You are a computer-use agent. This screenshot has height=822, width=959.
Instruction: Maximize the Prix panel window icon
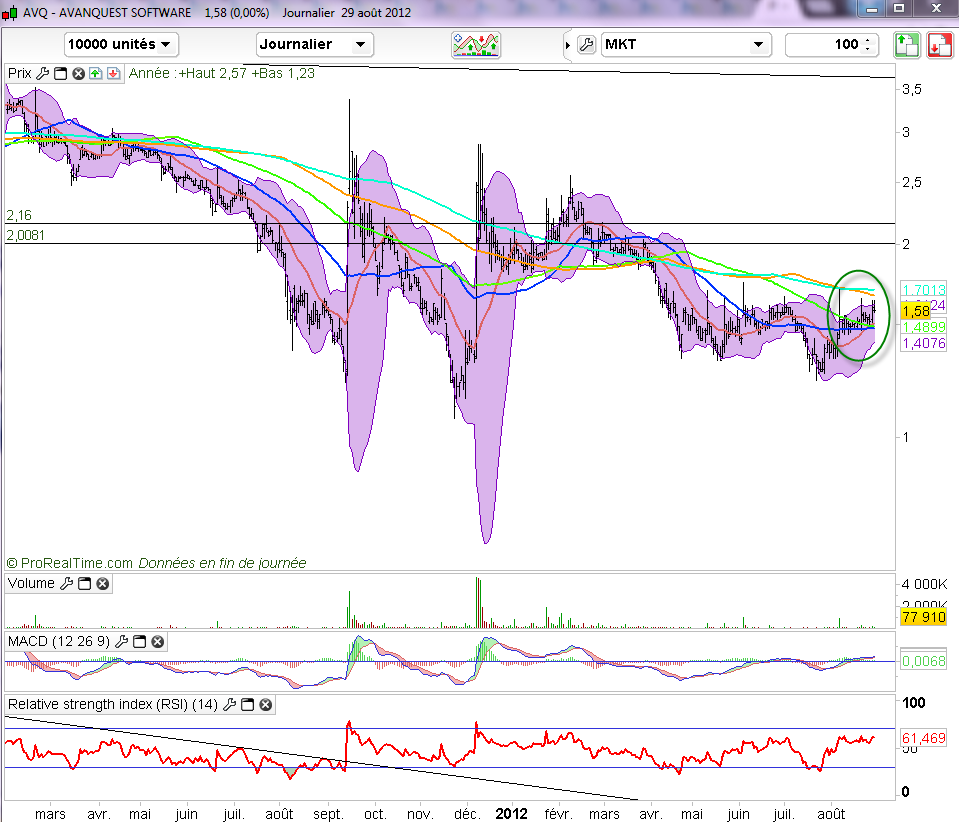[x=60, y=73]
